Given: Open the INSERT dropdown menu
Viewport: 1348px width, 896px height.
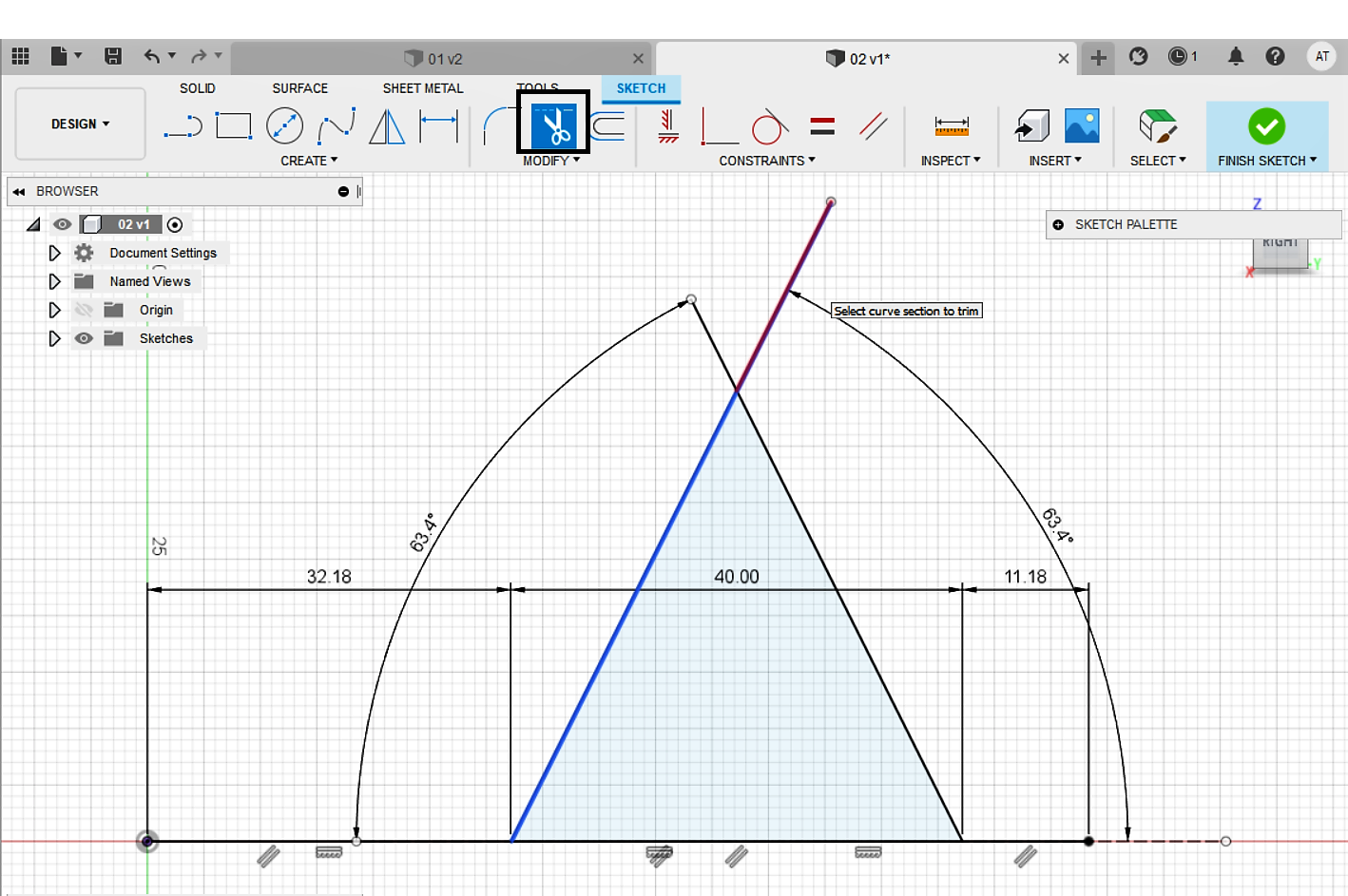Looking at the screenshot, I should pos(1055,161).
